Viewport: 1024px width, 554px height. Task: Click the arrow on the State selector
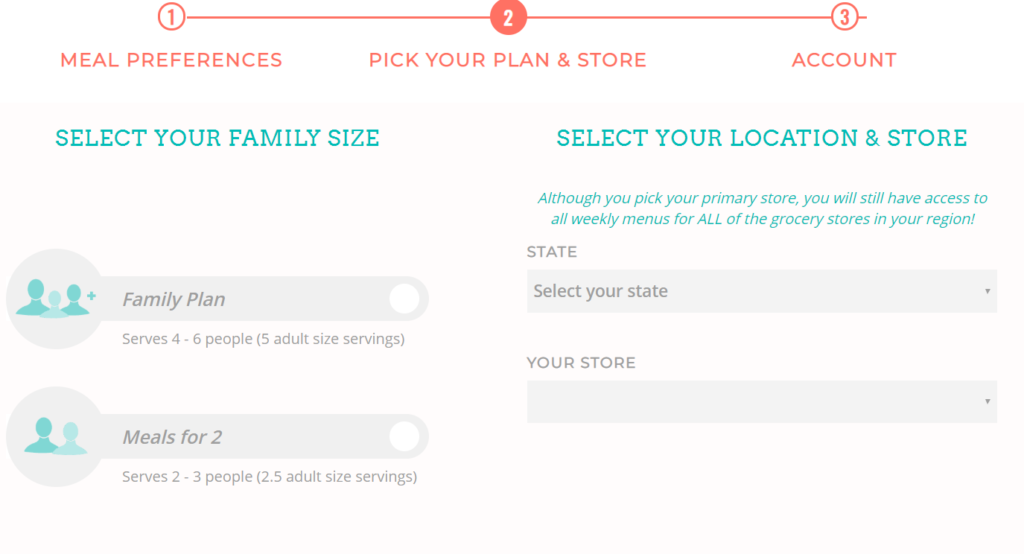tap(987, 291)
